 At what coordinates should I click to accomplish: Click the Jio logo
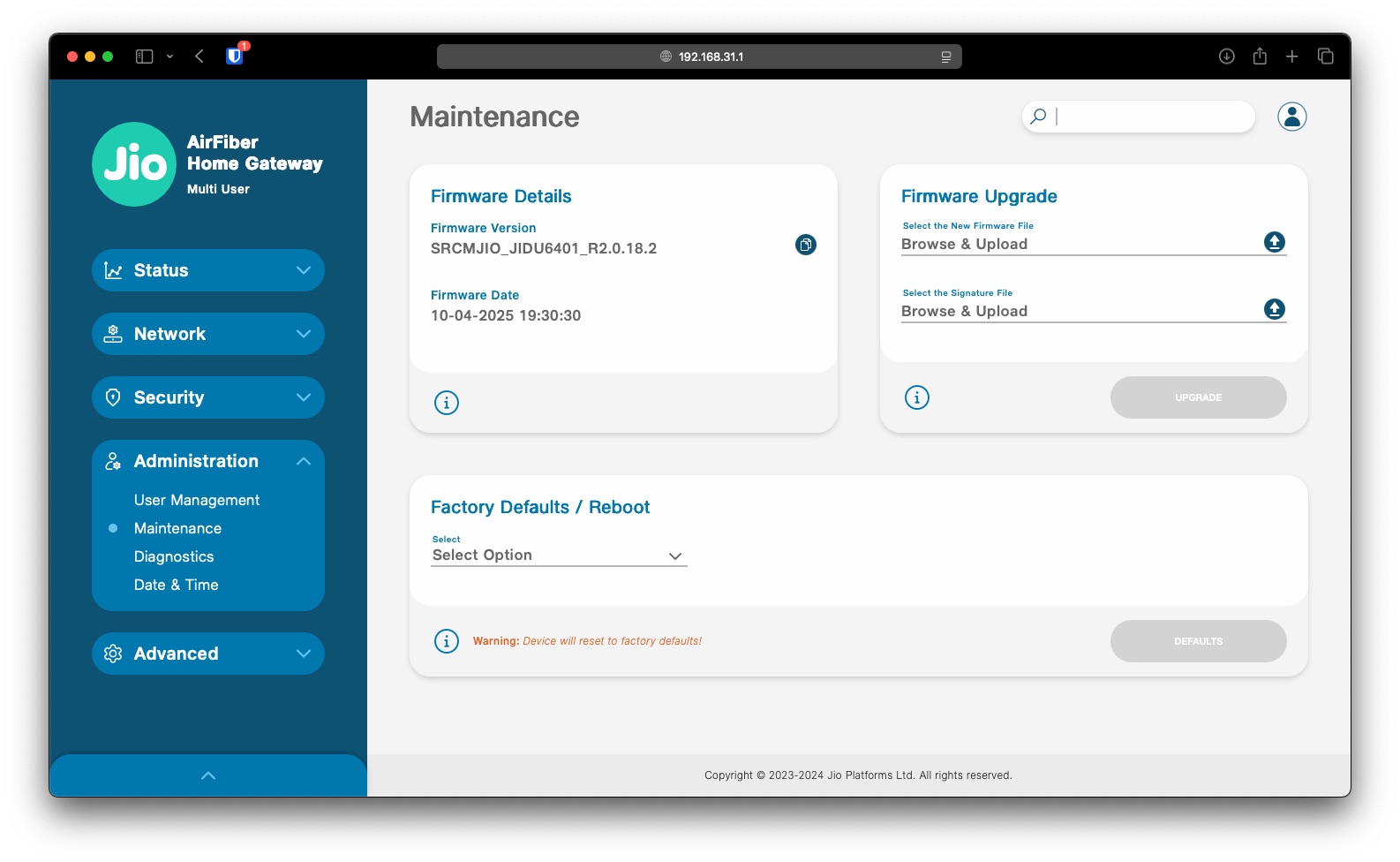pos(134,164)
